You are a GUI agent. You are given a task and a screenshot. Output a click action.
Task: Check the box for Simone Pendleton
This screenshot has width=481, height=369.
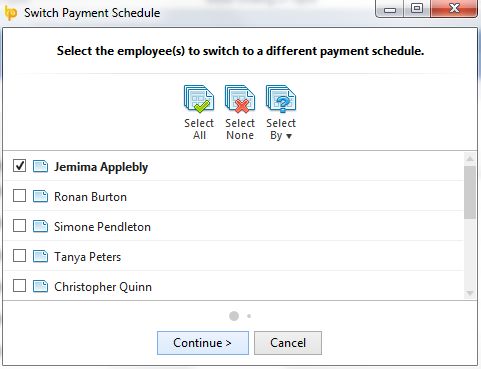click(x=19, y=226)
